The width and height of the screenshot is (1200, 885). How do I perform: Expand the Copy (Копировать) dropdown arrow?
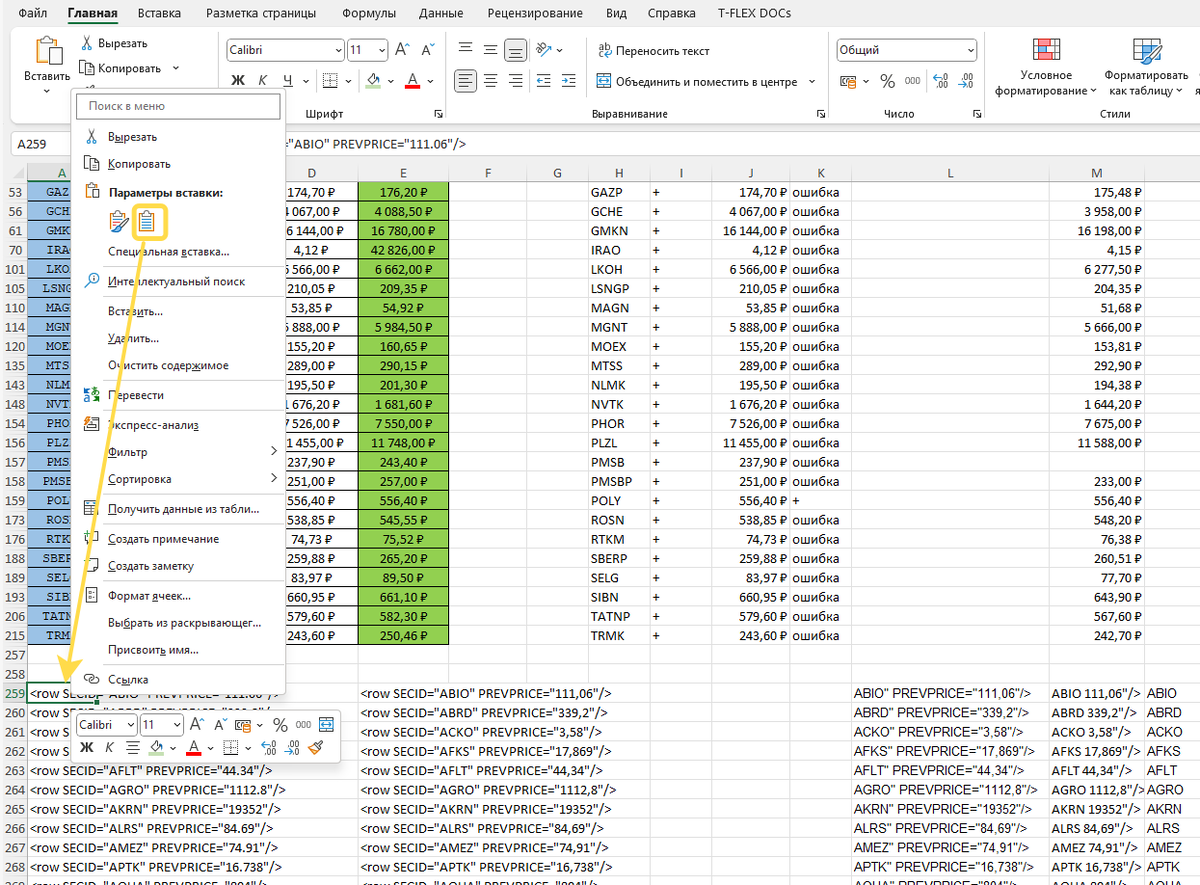tap(175, 68)
